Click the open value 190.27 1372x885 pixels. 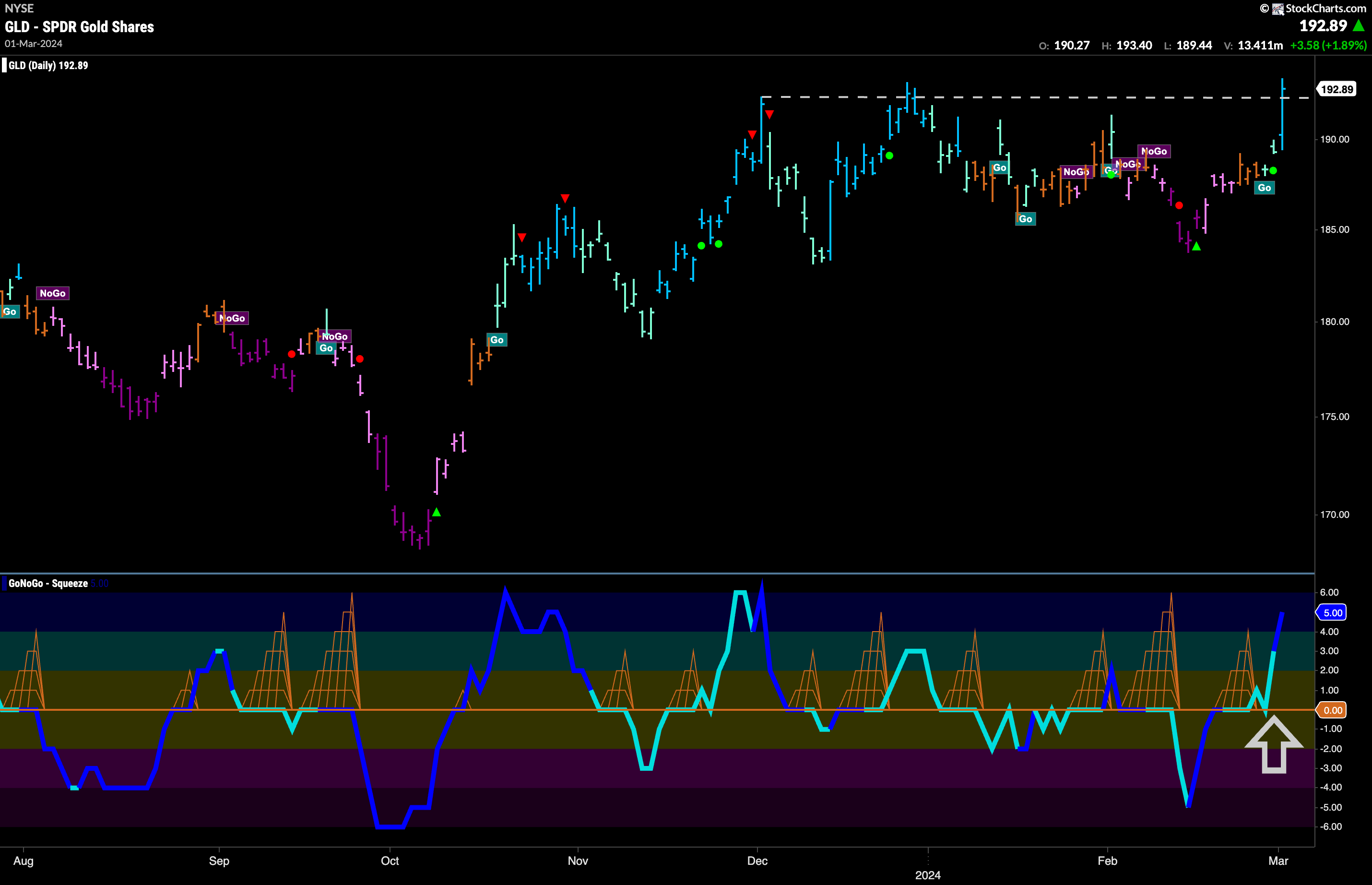point(1072,46)
